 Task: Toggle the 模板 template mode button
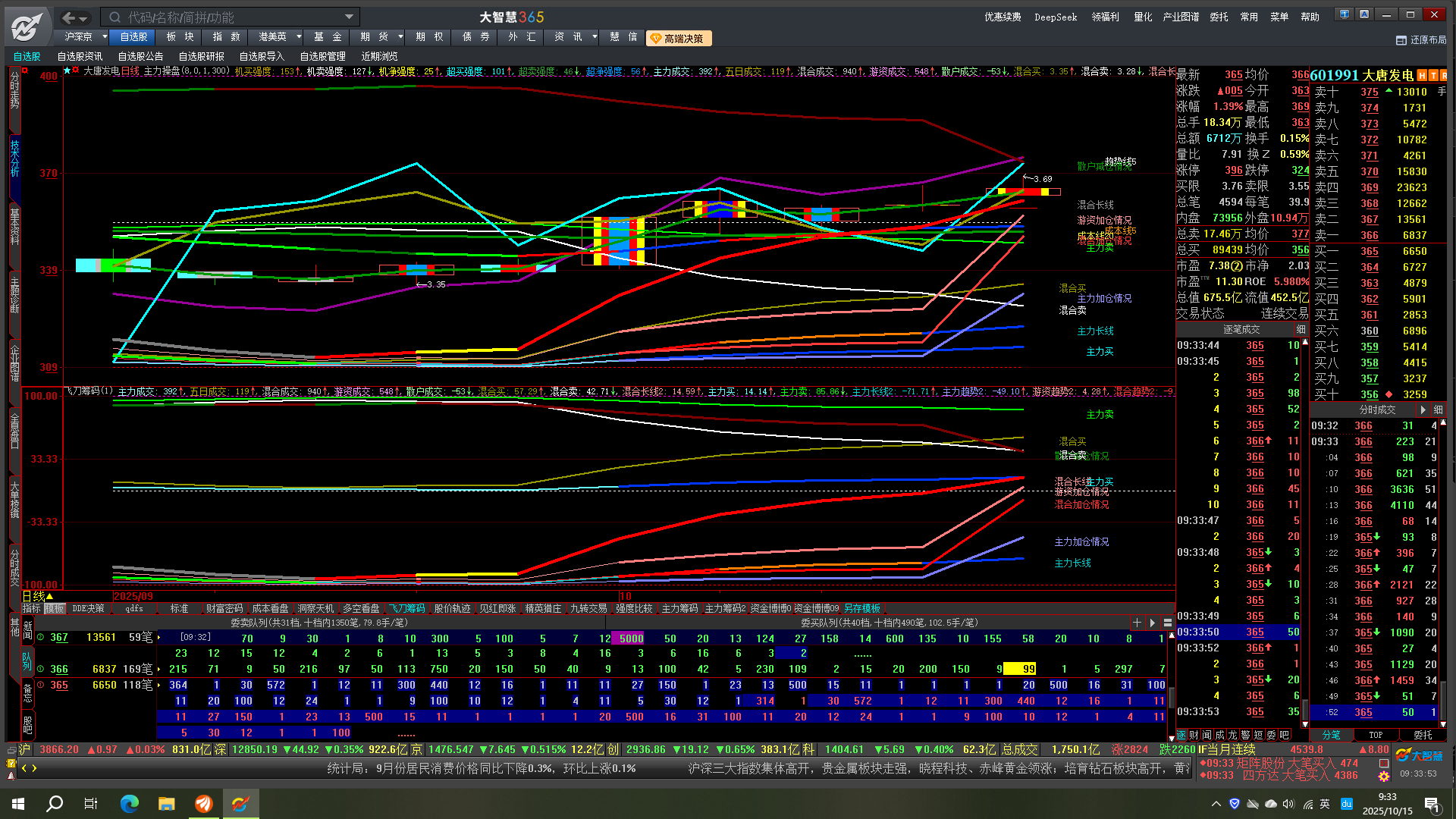click(x=54, y=608)
